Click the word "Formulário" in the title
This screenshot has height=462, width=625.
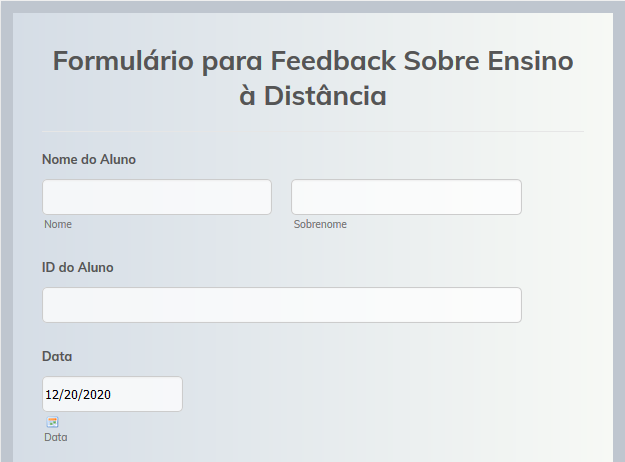pos(122,61)
